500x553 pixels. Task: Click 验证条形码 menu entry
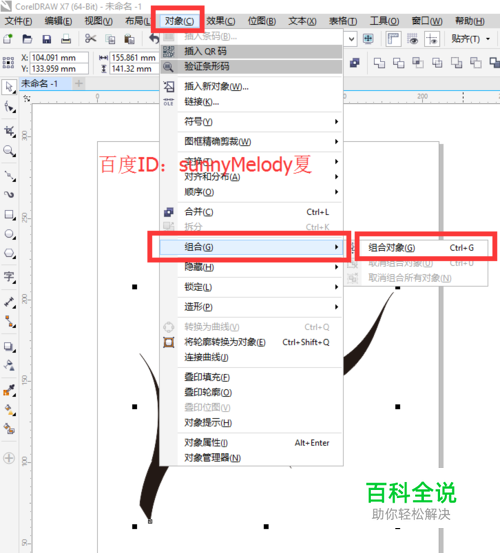point(252,66)
